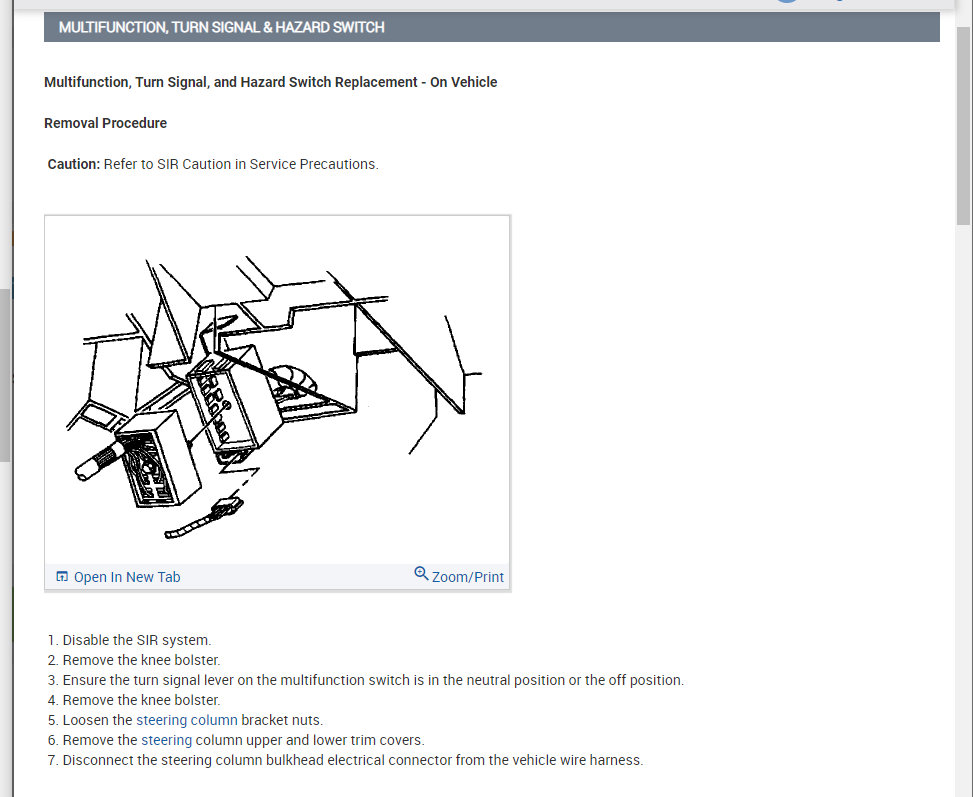973x797 pixels.
Task: Click the Multifunction, Turn Signal & Hazard Switch header
Action: click(491, 27)
